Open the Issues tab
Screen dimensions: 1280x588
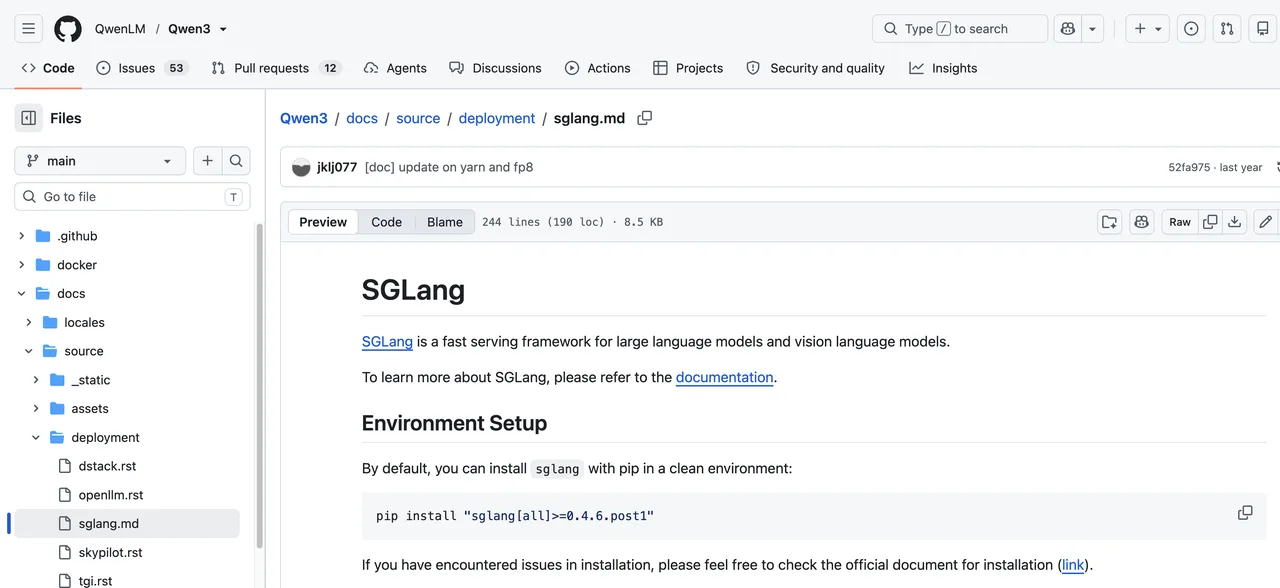click(x=142, y=68)
